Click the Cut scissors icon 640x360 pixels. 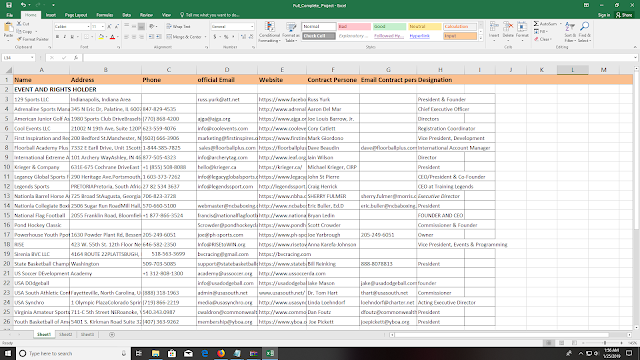[19, 24]
